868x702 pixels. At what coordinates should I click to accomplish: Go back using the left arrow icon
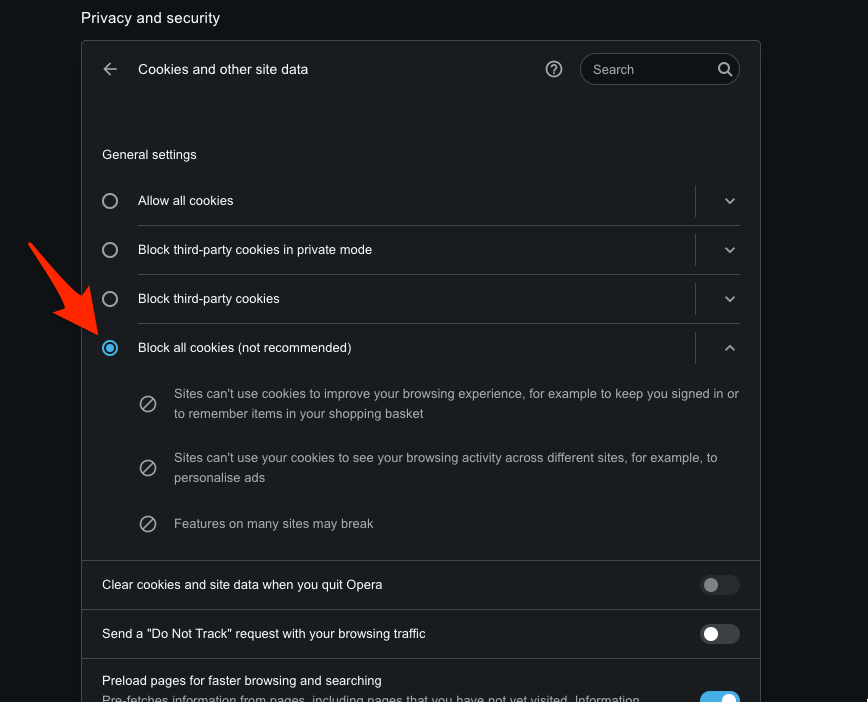[x=110, y=69]
